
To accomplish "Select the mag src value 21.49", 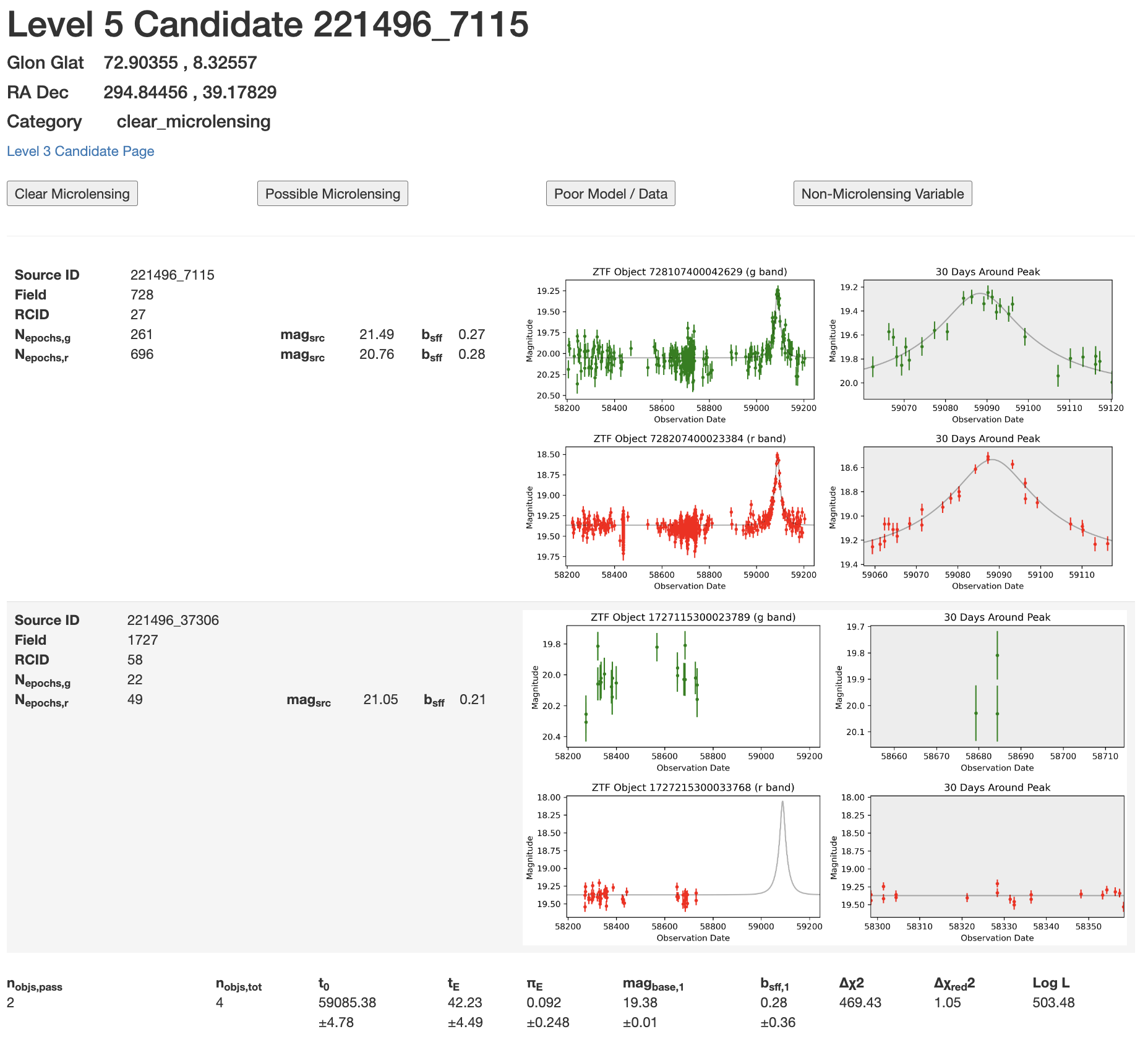I will coord(377,334).
